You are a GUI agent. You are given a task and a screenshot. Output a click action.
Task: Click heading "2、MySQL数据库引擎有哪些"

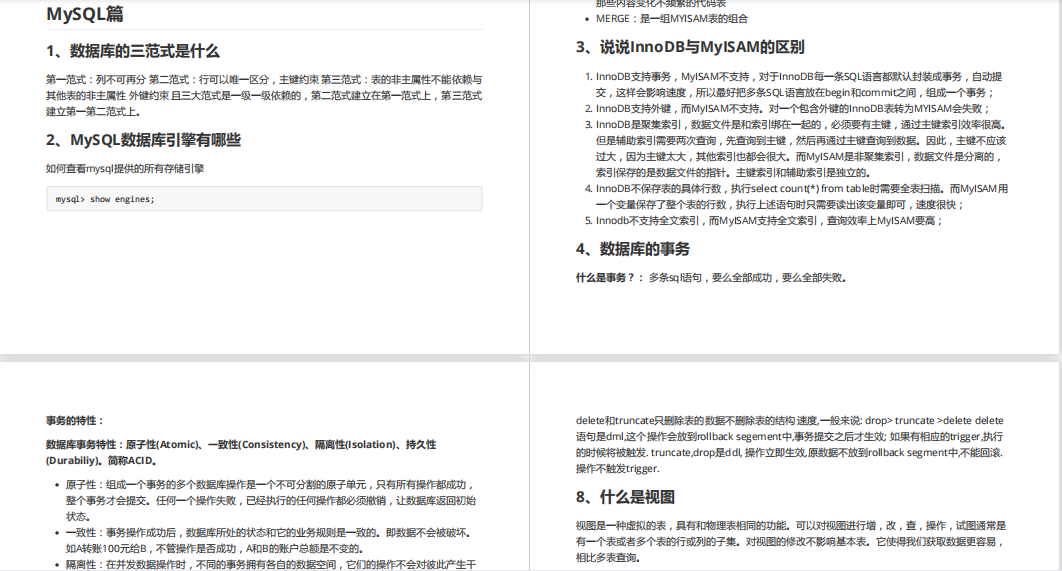pos(144,140)
